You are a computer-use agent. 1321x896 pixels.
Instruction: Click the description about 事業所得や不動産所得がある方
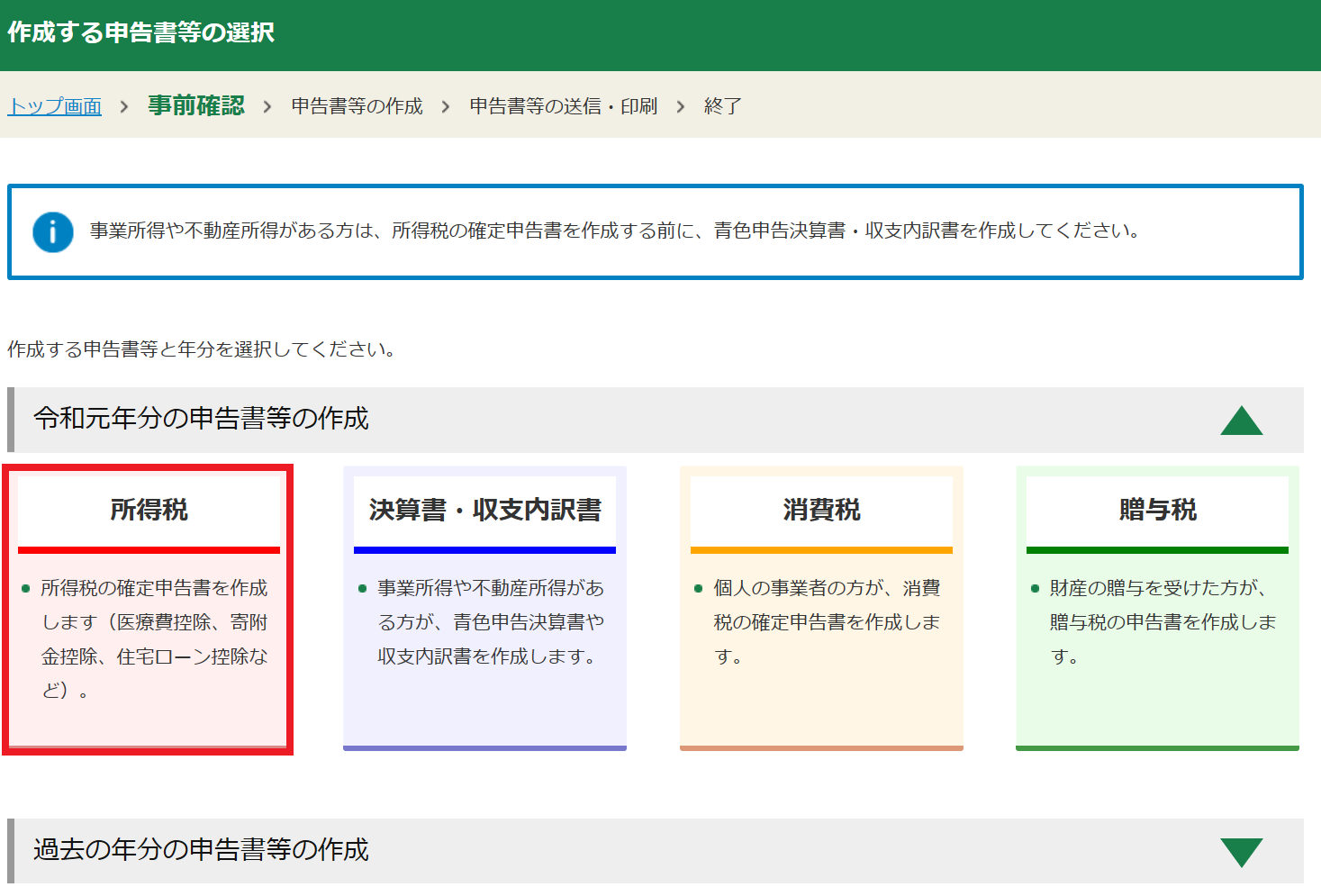(x=491, y=622)
